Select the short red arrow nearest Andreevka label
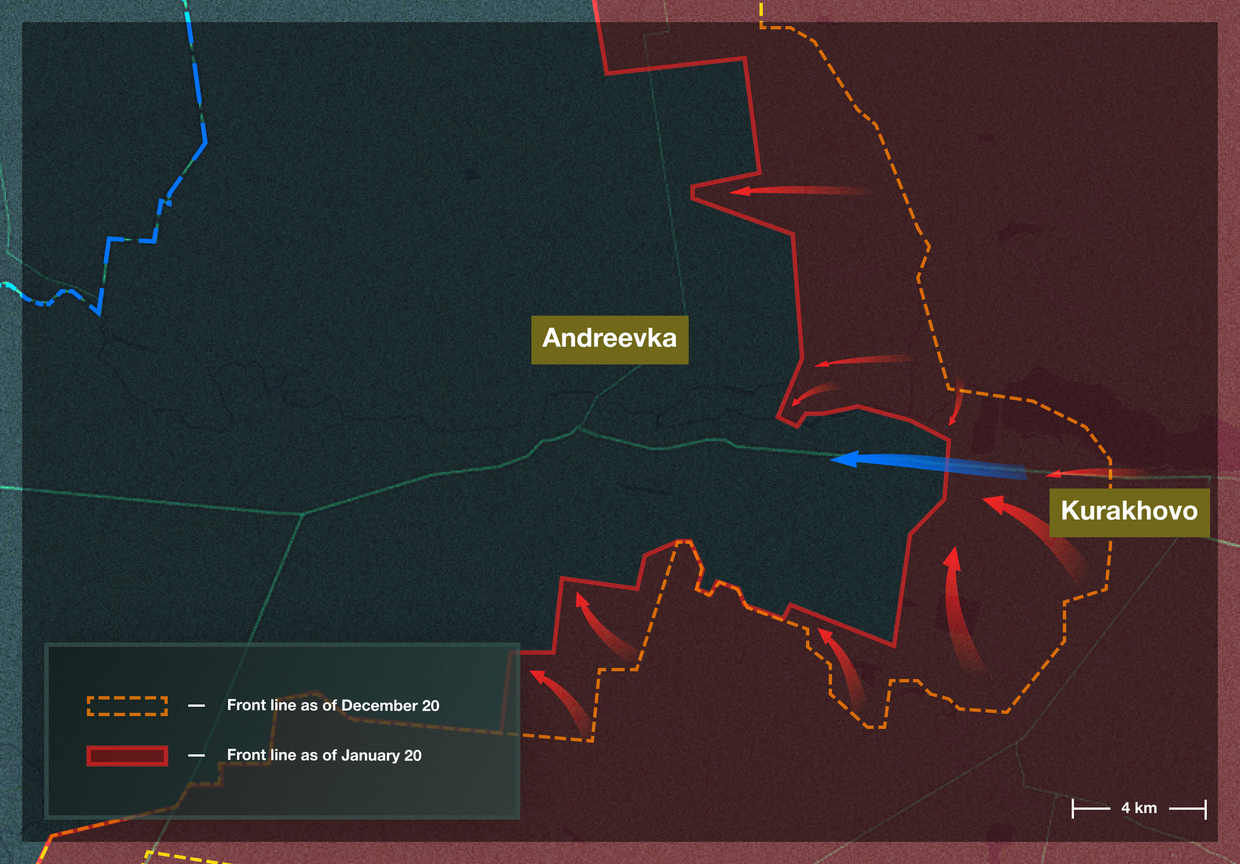This screenshot has height=864, width=1240. click(810, 394)
